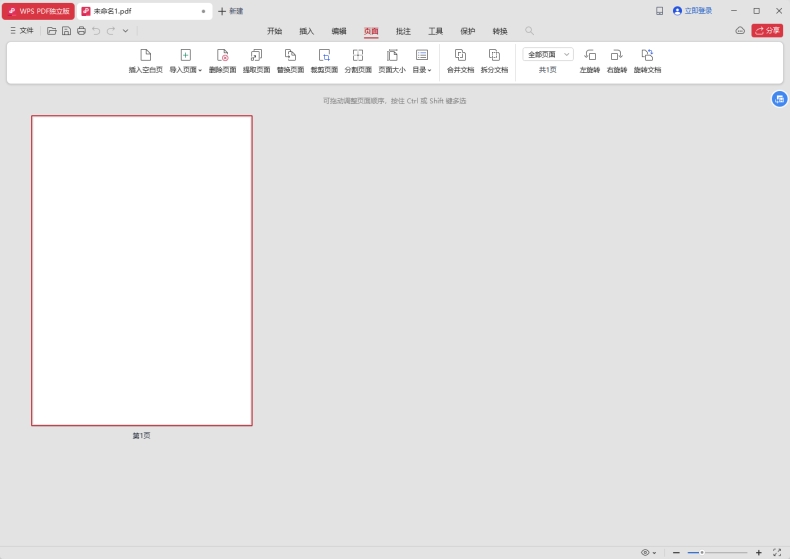Click the 立即登录 (Login now) link
The height and width of the screenshot is (559, 790).
coord(692,11)
